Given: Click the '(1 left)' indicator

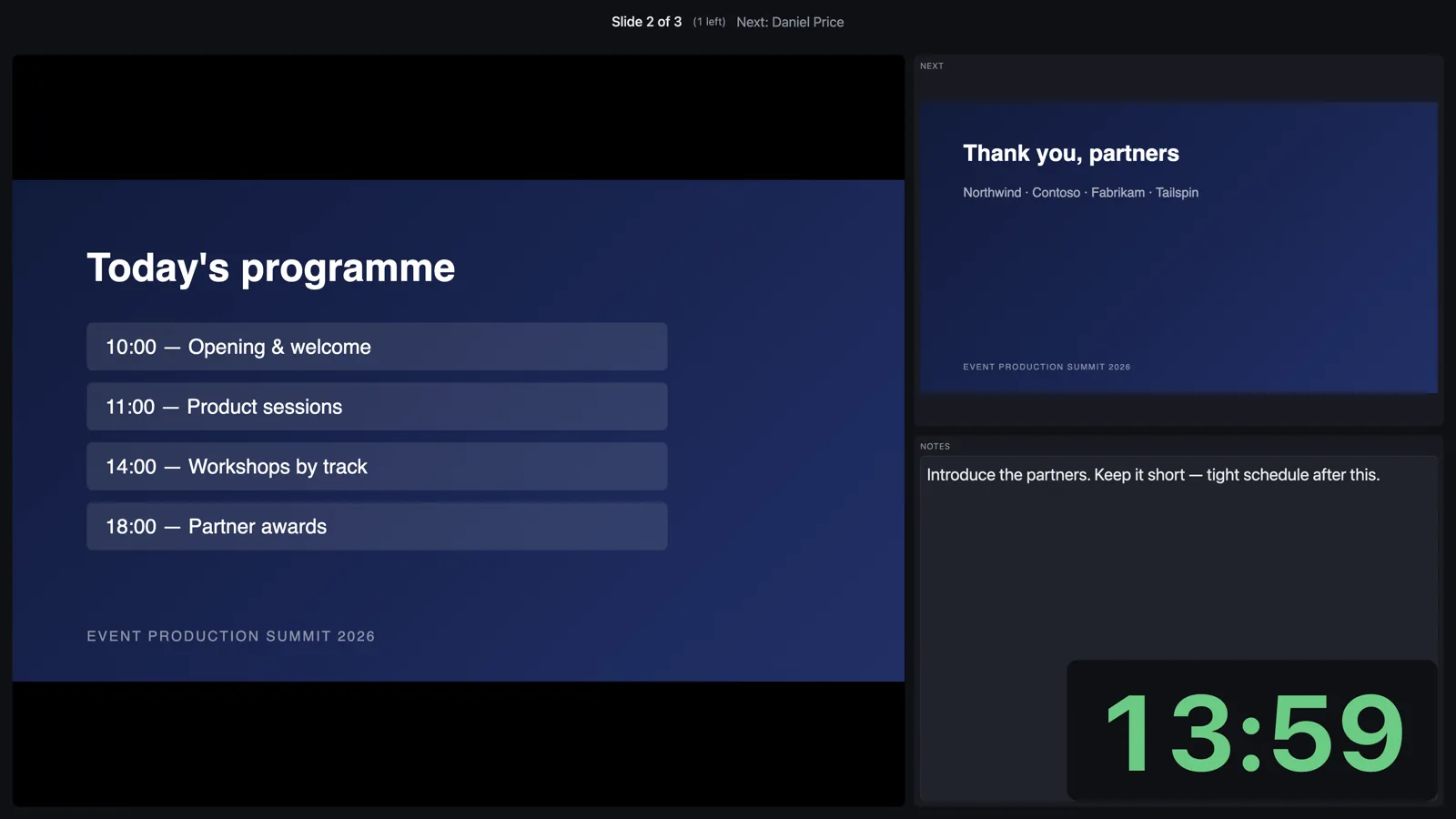Looking at the screenshot, I should point(709,22).
